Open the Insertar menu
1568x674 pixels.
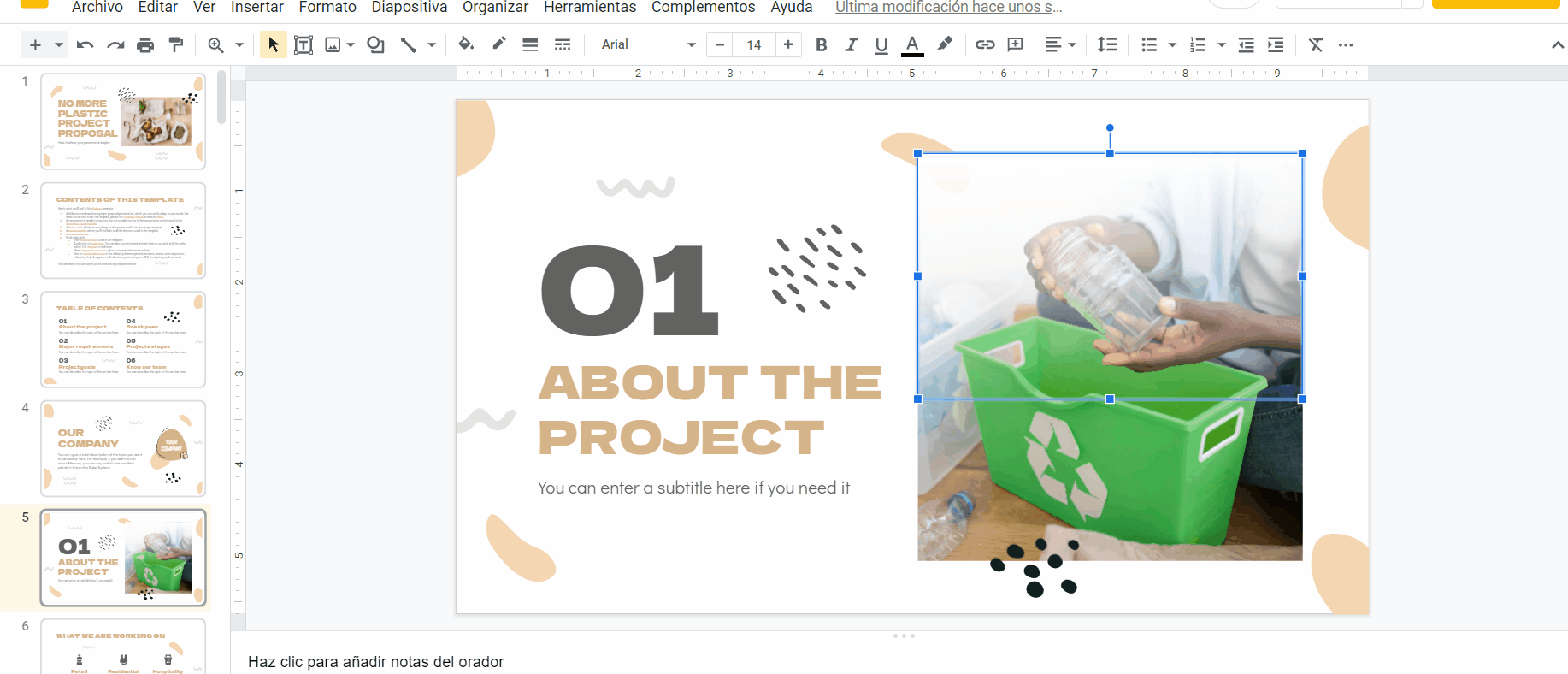pyautogui.click(x=257, y=7)
